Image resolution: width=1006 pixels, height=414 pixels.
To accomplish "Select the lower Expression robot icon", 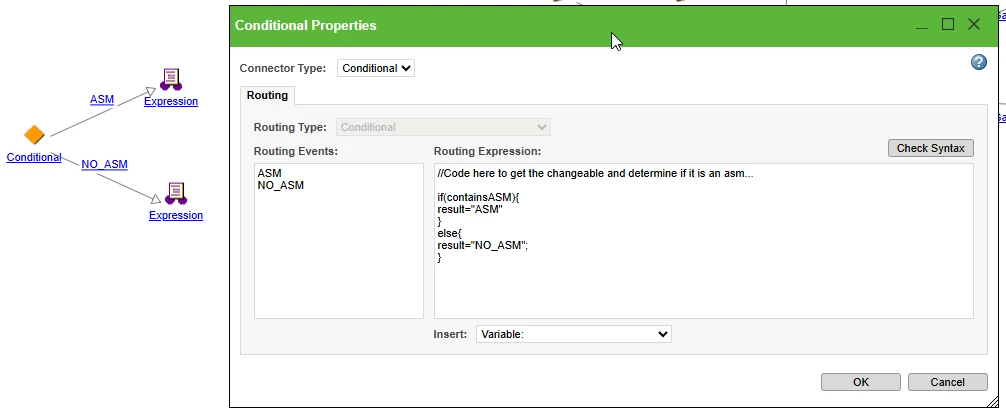I will pos(176,194).
